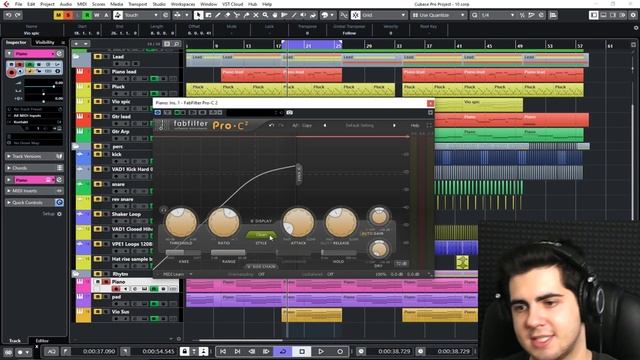
Task: Select the Mute (X) tool
Action: 256,15
